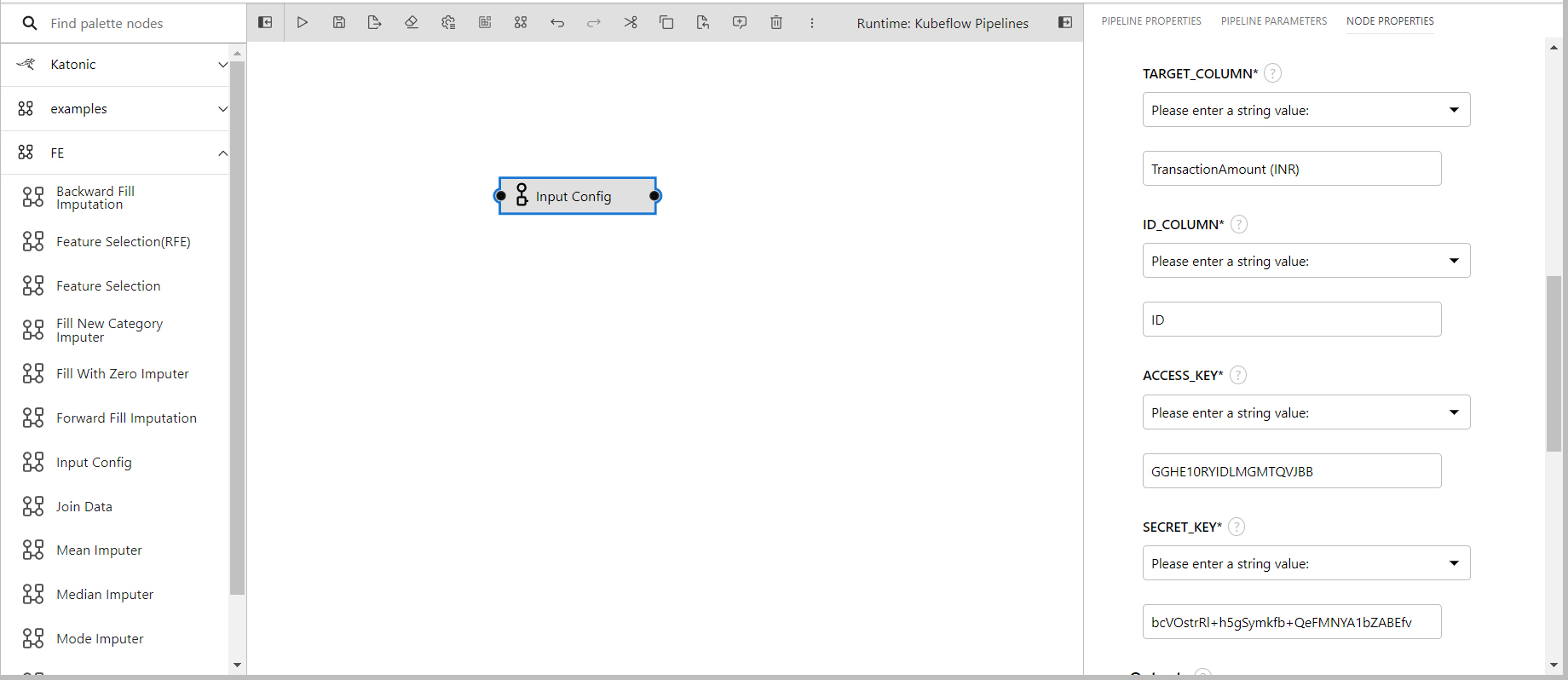1568x680 pixels.
Task: Cut the selected node with scissors icon
Action: pos(631,23)
